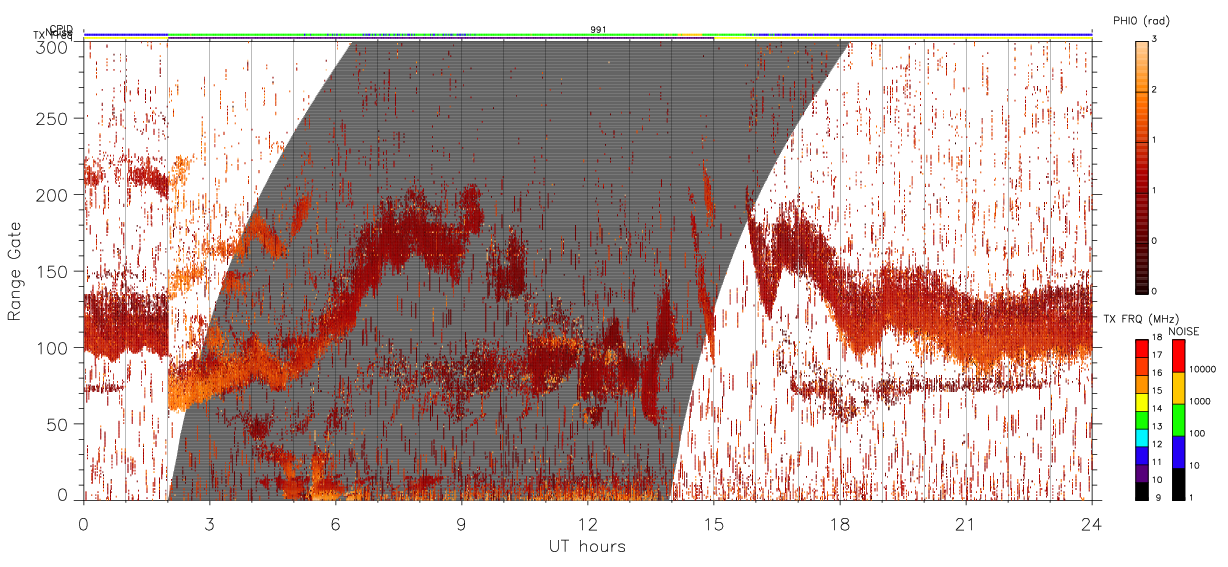
Task: Click the '991' CPID label above the plot
Action: [598, 30]
